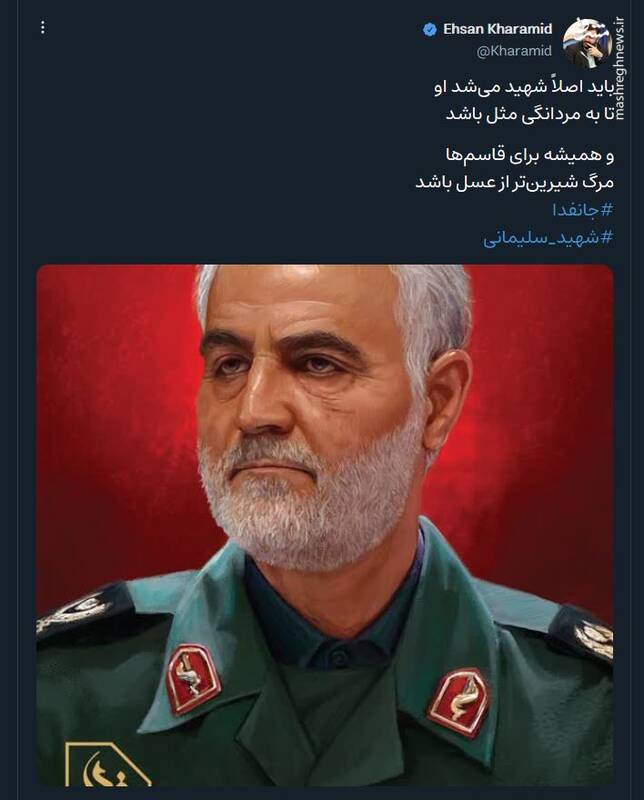644x800 pixels.
Task: Click the right red collar insignia
Action: 459,702
